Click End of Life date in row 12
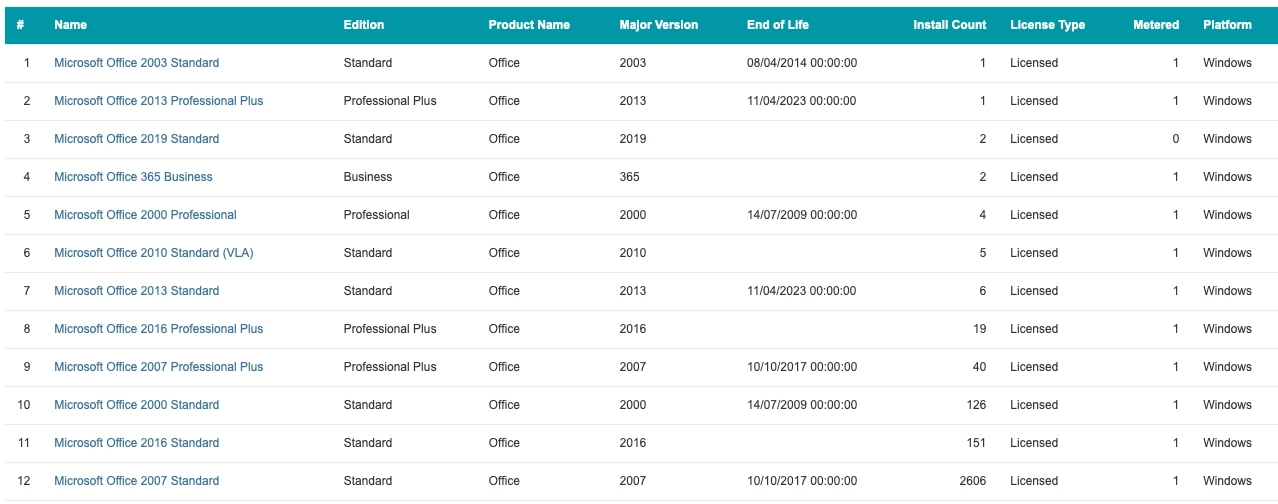This screenshot has height=504, width=1278. [802, 481]
